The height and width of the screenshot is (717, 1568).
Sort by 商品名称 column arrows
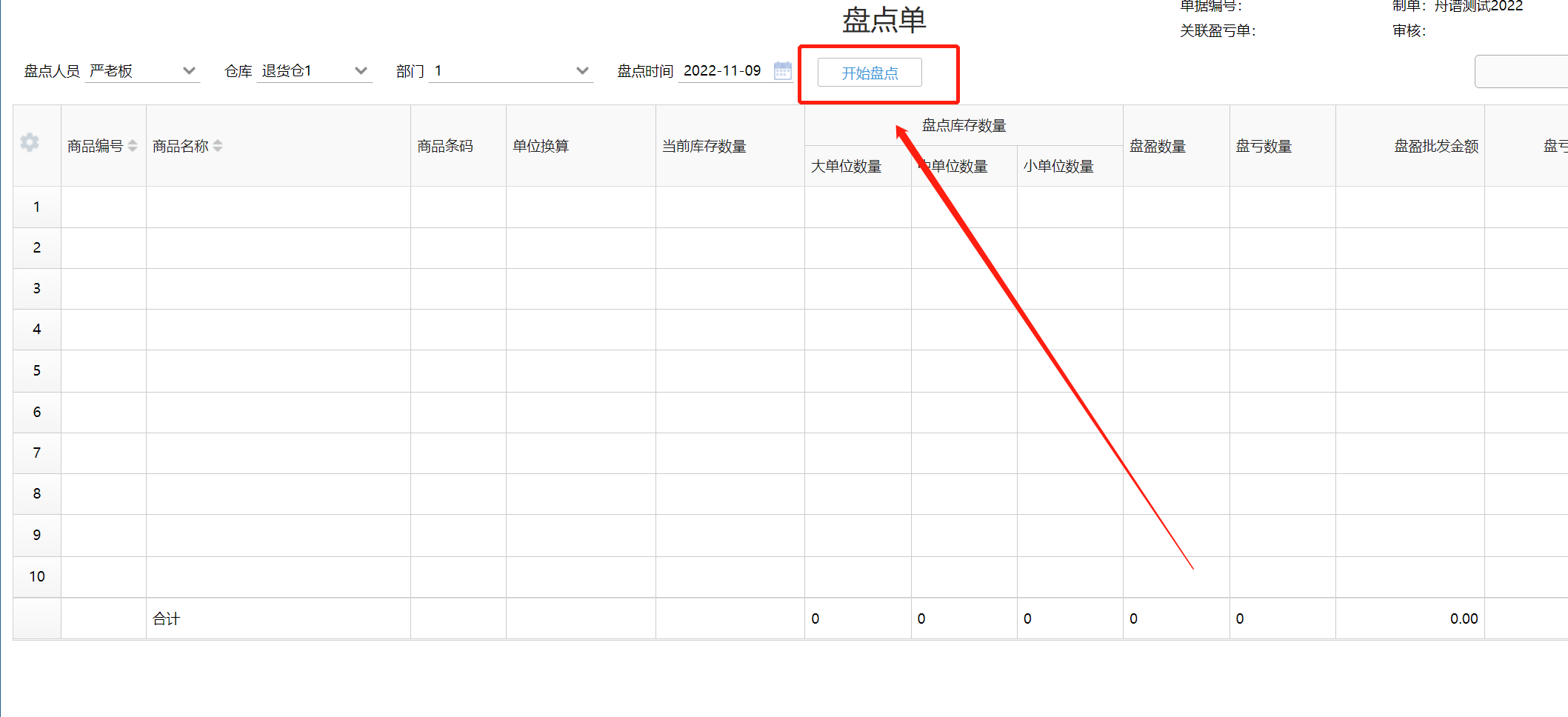[x=218, y=146]
